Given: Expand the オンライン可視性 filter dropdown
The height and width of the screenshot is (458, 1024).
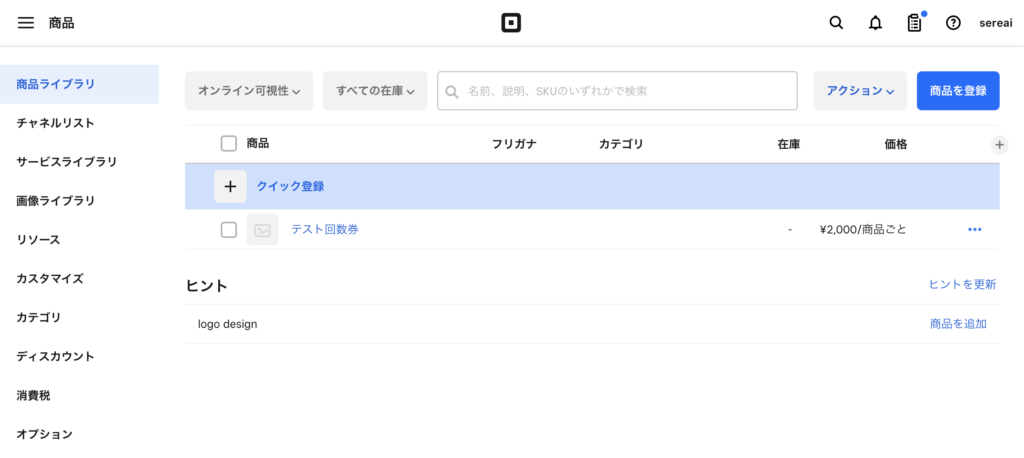Looking at the screenshot, I should (249, 91).
